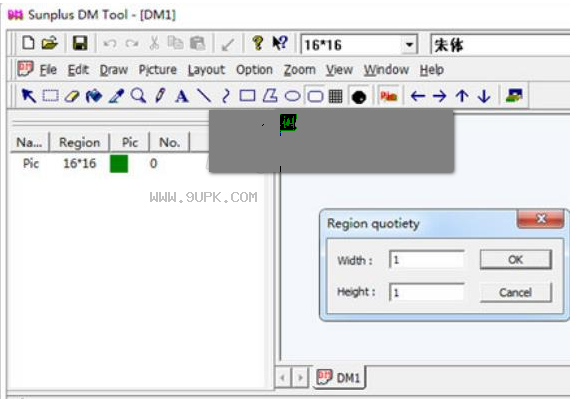The height and width of the screenshot is (399, 572).
Task: Open the Help menu
Action: tap(431, 69)
